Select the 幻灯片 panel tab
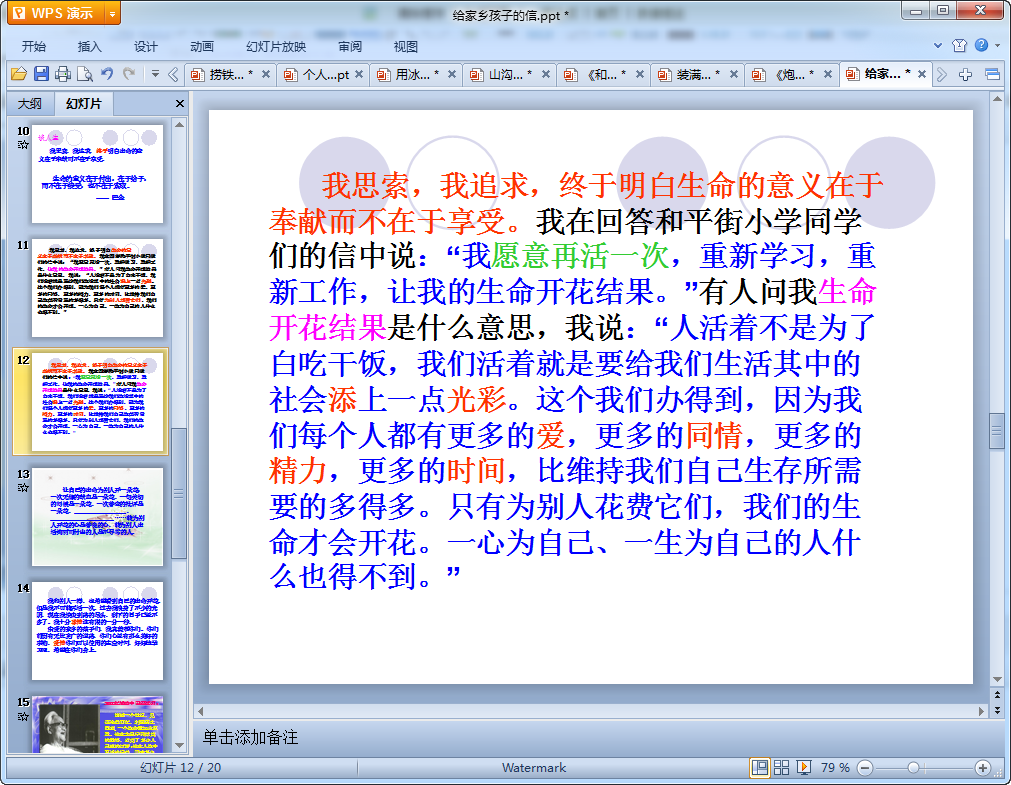Viewport: 1011px width, 785px height. [84, 104]
